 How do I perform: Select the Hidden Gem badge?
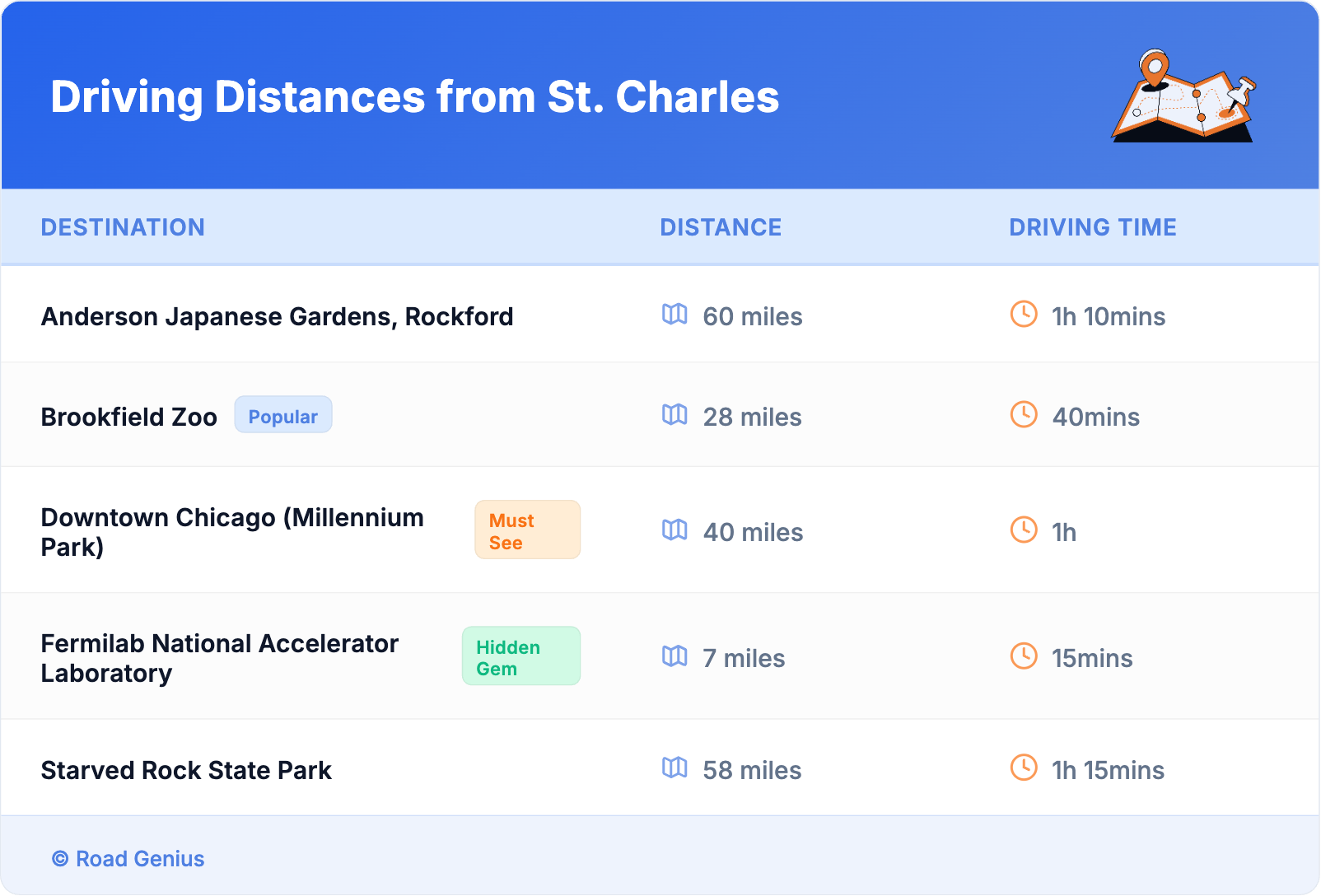[520, 657]
